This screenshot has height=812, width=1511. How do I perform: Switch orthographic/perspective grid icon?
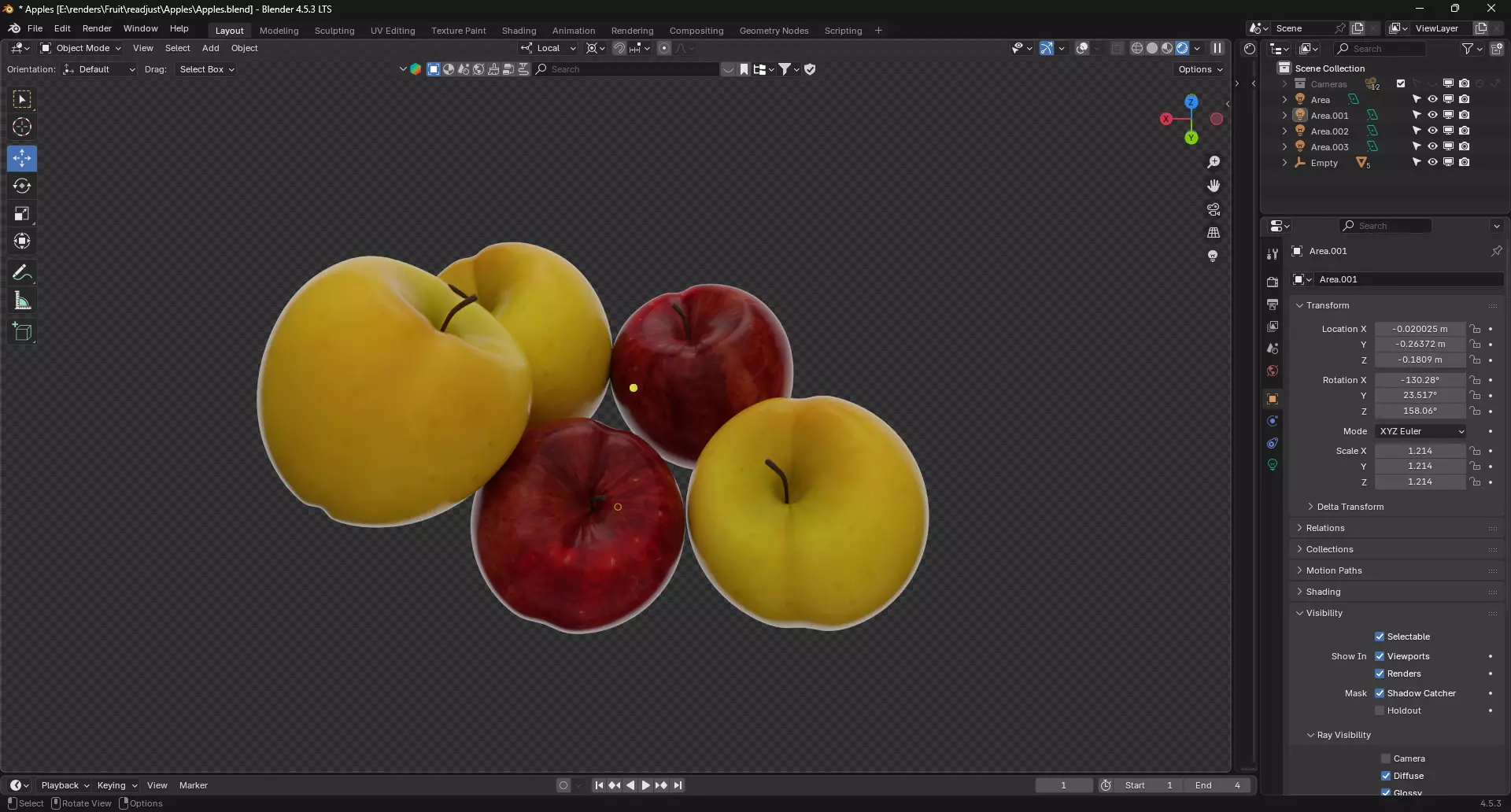tap(1214, 233)
